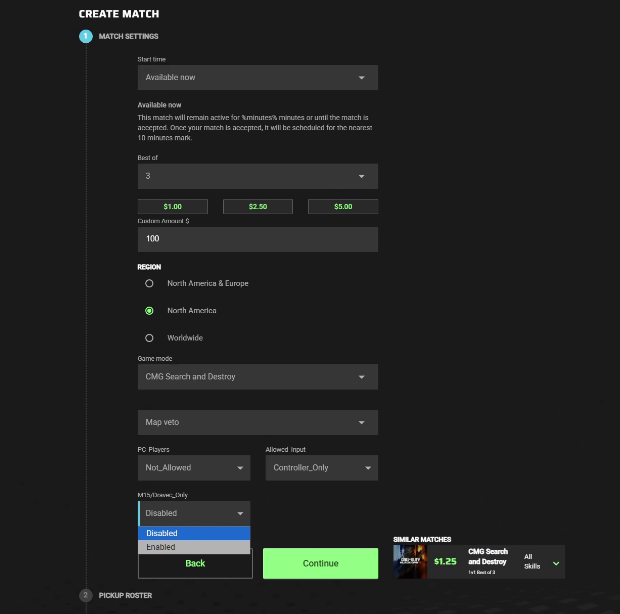Viewport: 620px width, 614px height.
Task: Open the similar match game thumbnail
Action: point(410,562)
